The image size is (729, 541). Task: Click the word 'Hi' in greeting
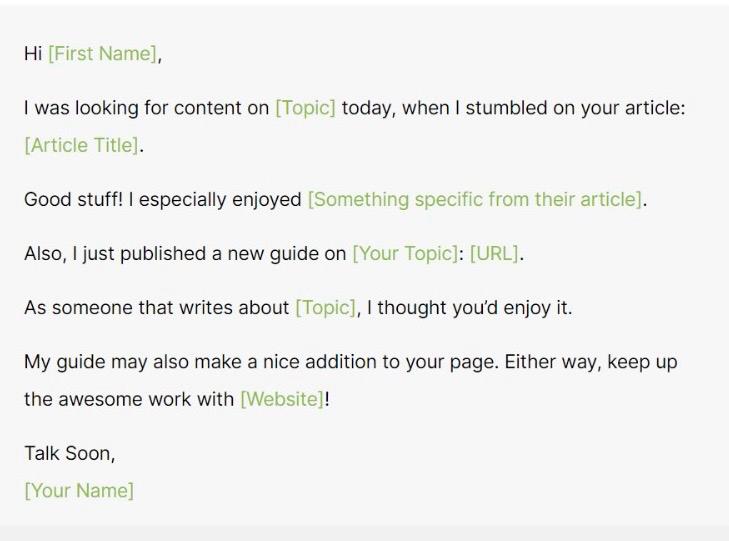coord(33,54)
